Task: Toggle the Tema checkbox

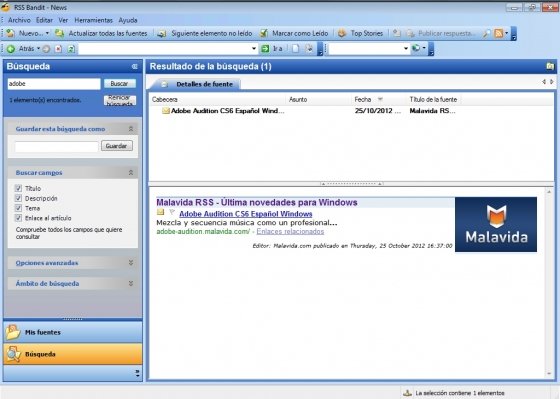Action: 18,208
